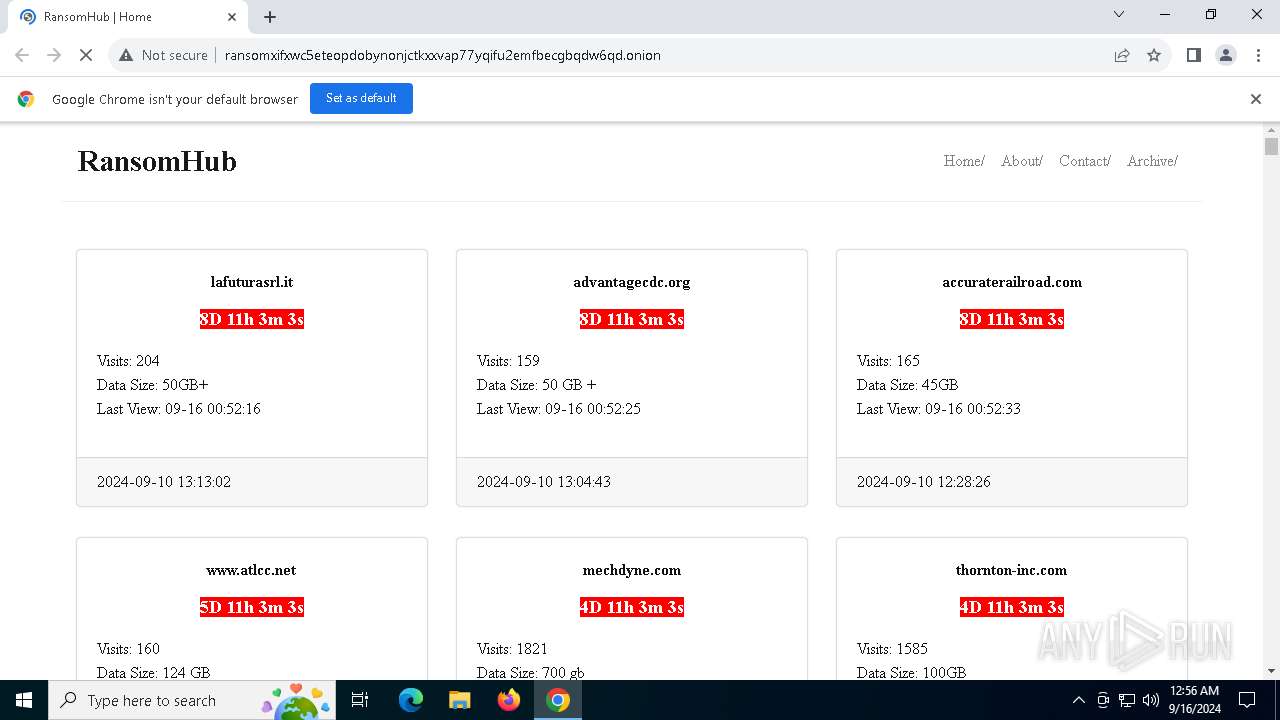Viewport: 1280px width, 720px height.
Task: Click the lafuturasrl.it countdown timer
Action: [252, 319]
